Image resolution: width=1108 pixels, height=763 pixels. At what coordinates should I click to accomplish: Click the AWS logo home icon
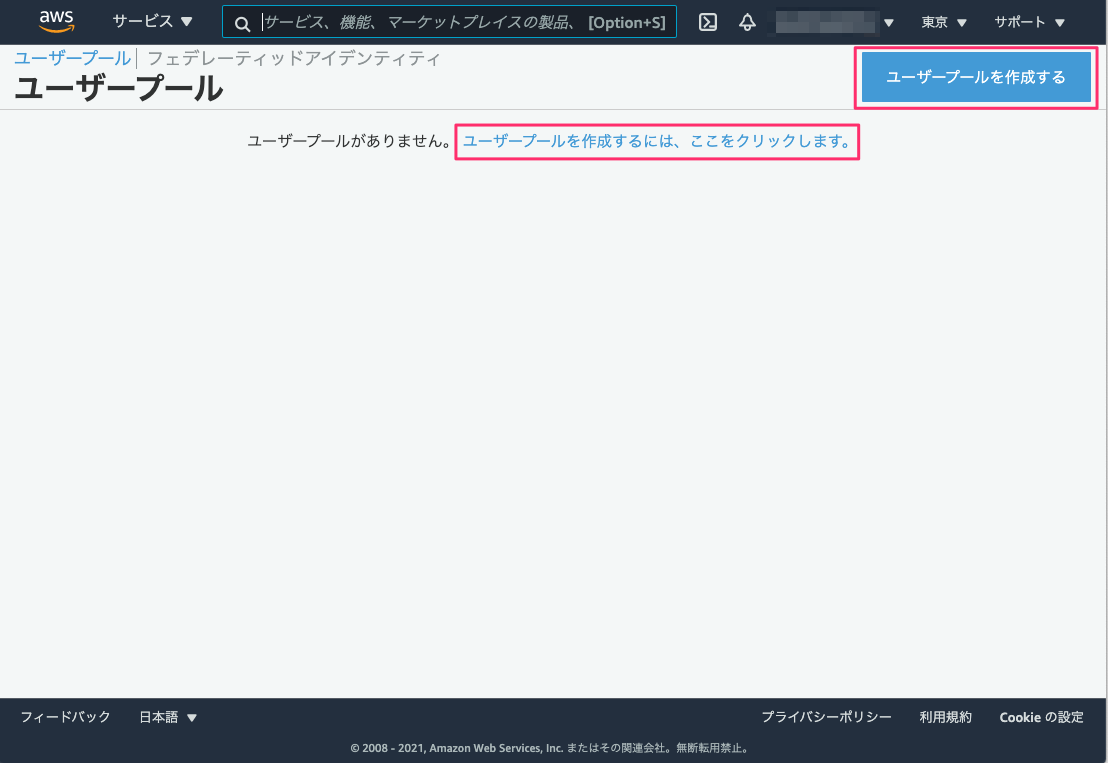(57, 21)
